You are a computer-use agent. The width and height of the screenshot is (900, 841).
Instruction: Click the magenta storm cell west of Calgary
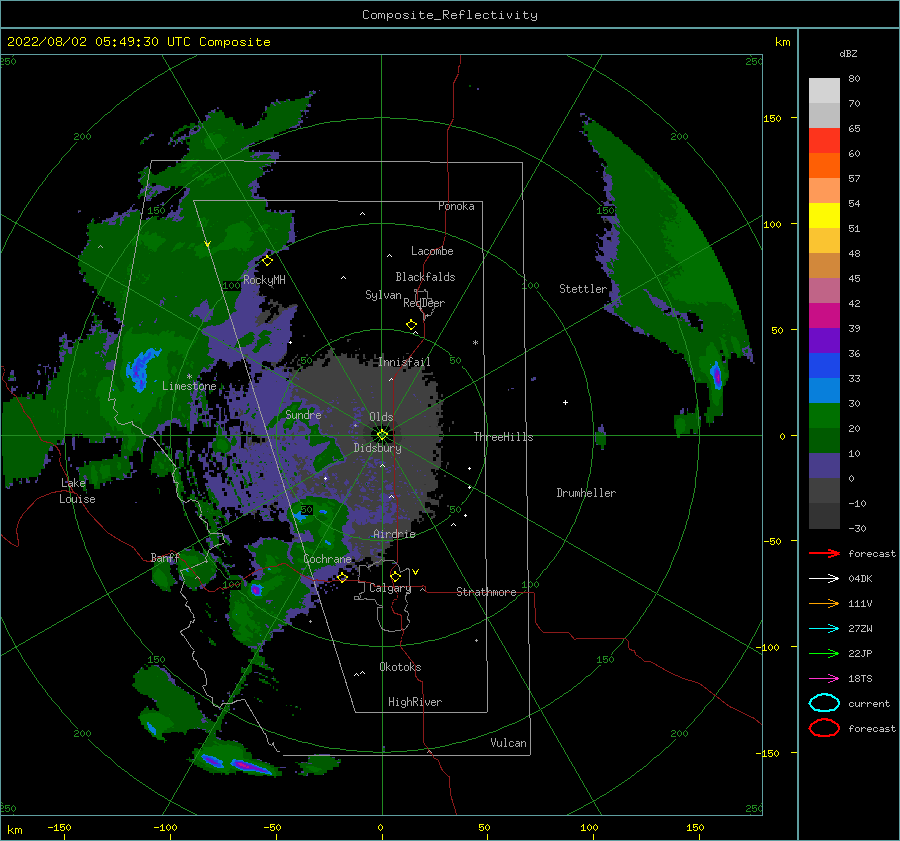pyautogui.click(x=256, y=590)
